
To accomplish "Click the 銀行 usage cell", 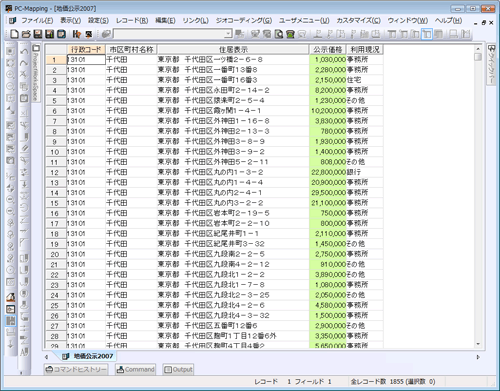I will pos(365,172).
